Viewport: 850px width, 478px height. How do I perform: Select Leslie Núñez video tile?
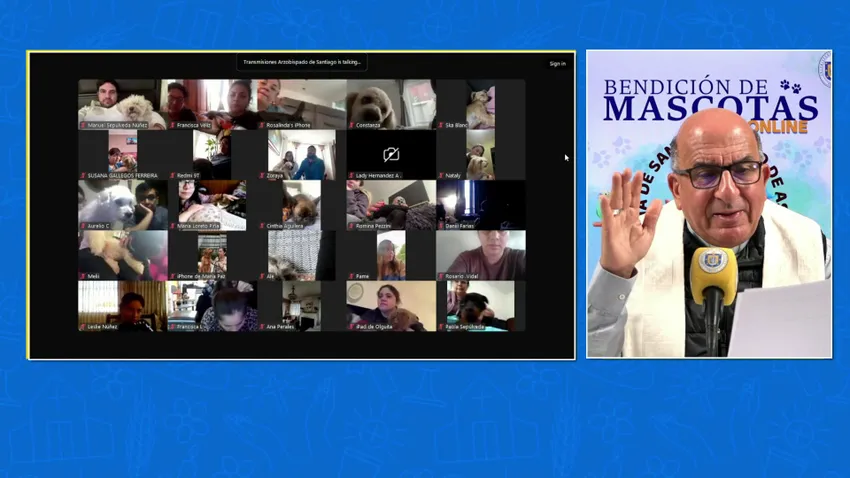pos(122,304)
